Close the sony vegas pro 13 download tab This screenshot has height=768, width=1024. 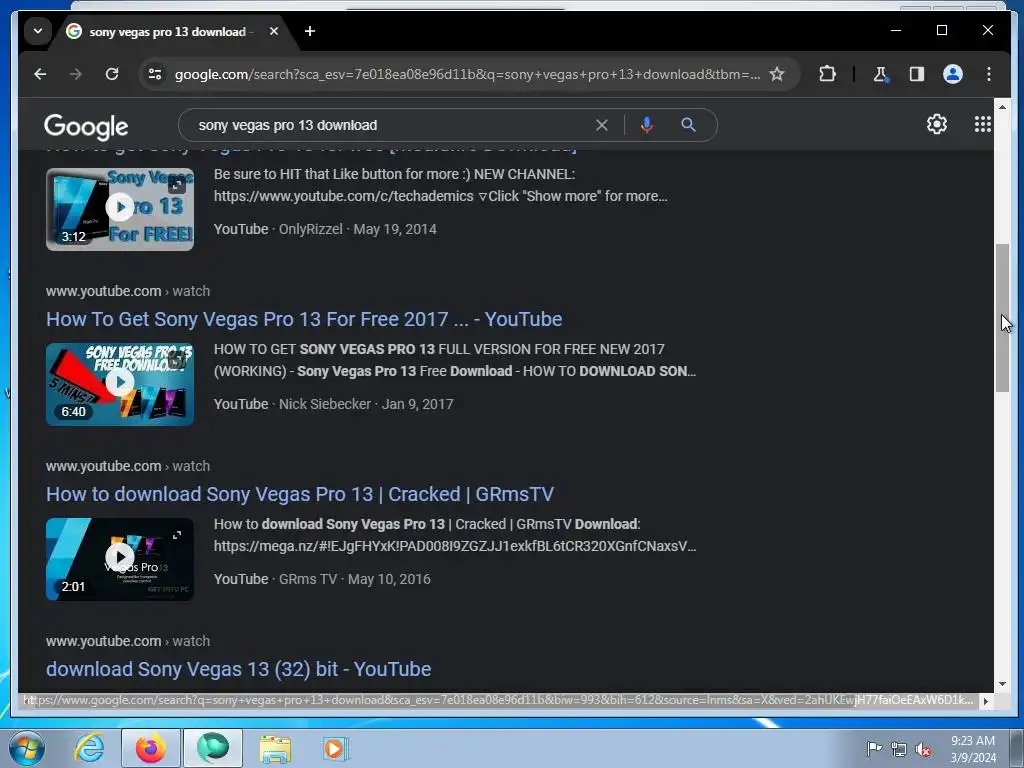(274, 31)
